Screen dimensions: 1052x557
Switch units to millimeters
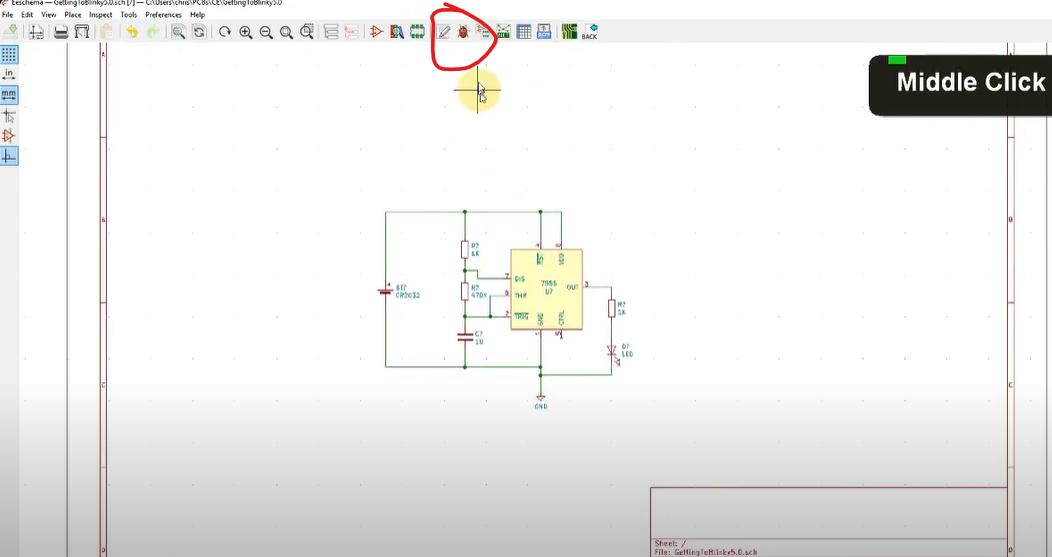(9, 95)
